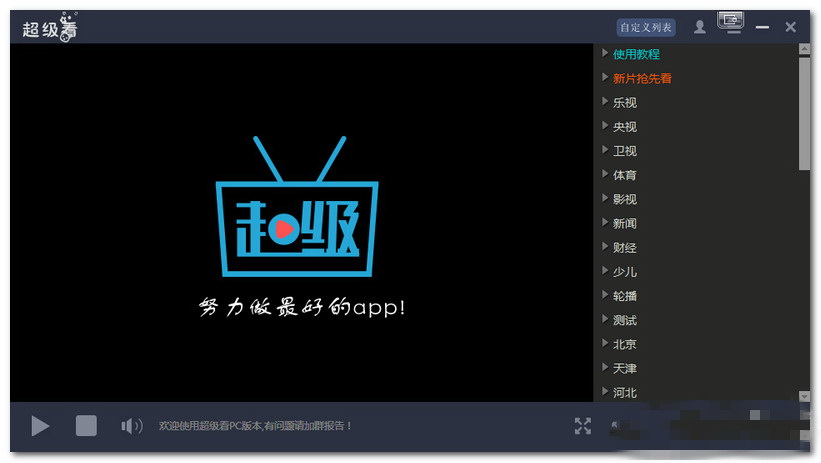Expand the 新片抢先看 arrow
The width and height of the screenshot is (821, 463).
pos(605,78)
